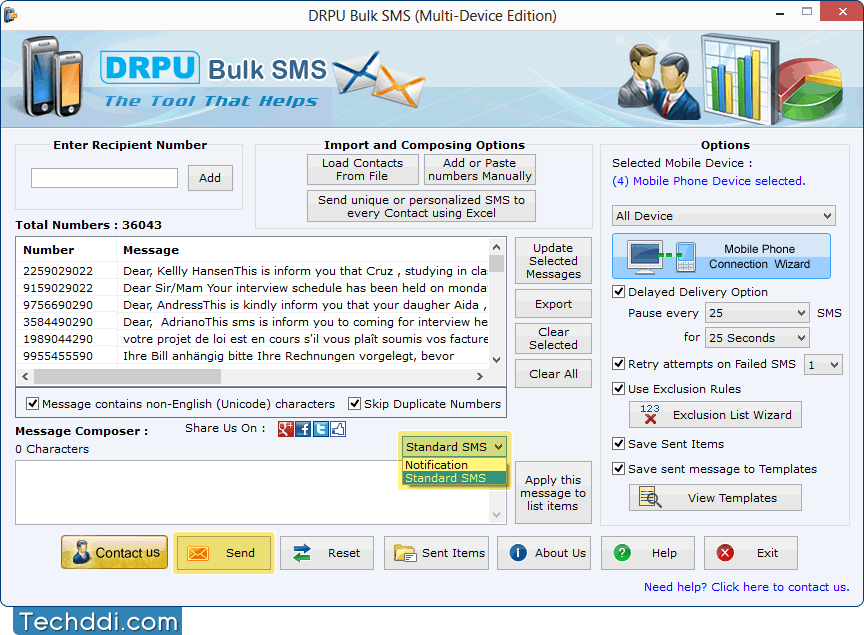Click Load Contacts From File
Screen dimensions: 864x635
[x=363, y=169]
